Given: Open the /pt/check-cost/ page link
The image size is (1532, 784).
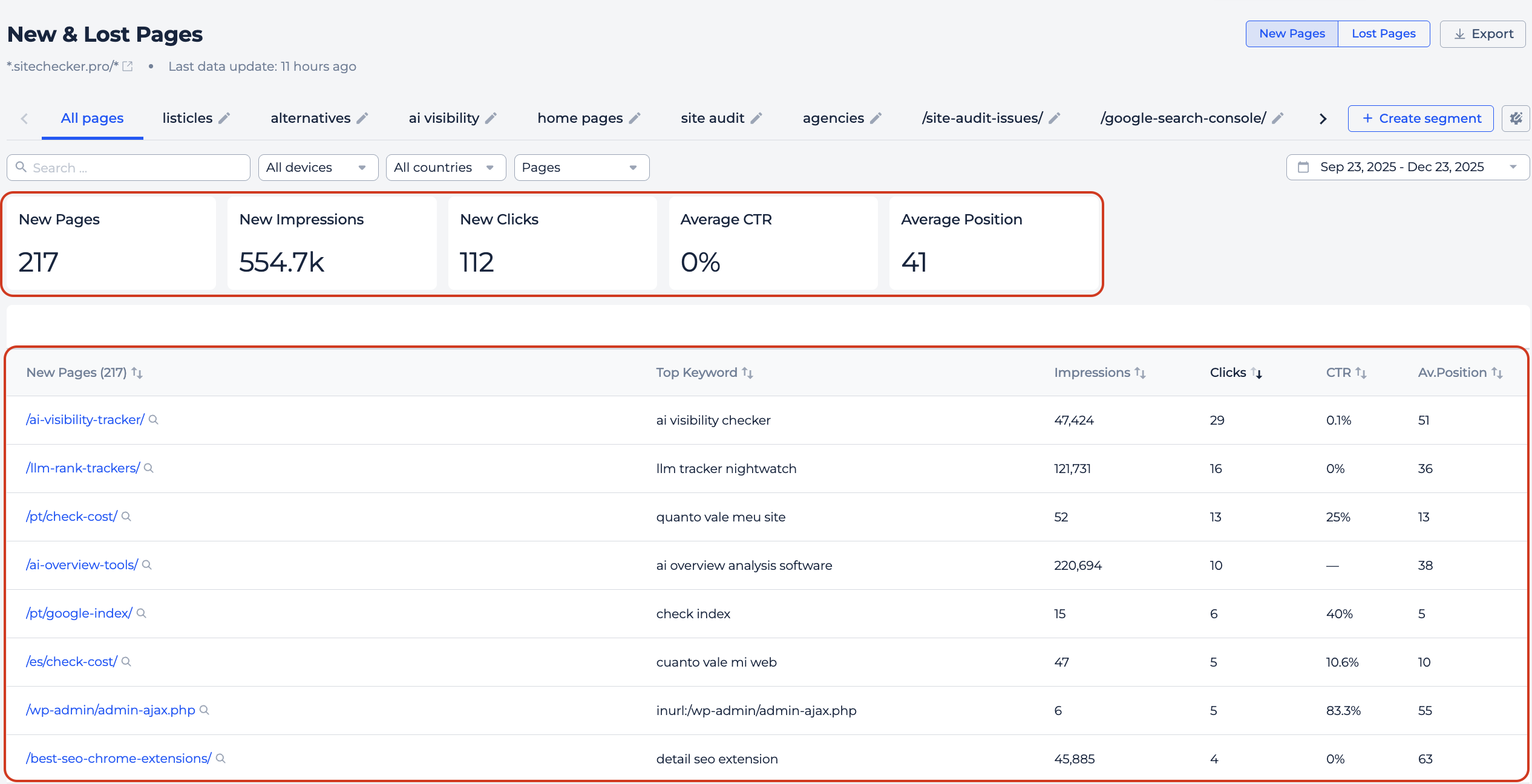Looking at the screenshot, I should (71, 517).
